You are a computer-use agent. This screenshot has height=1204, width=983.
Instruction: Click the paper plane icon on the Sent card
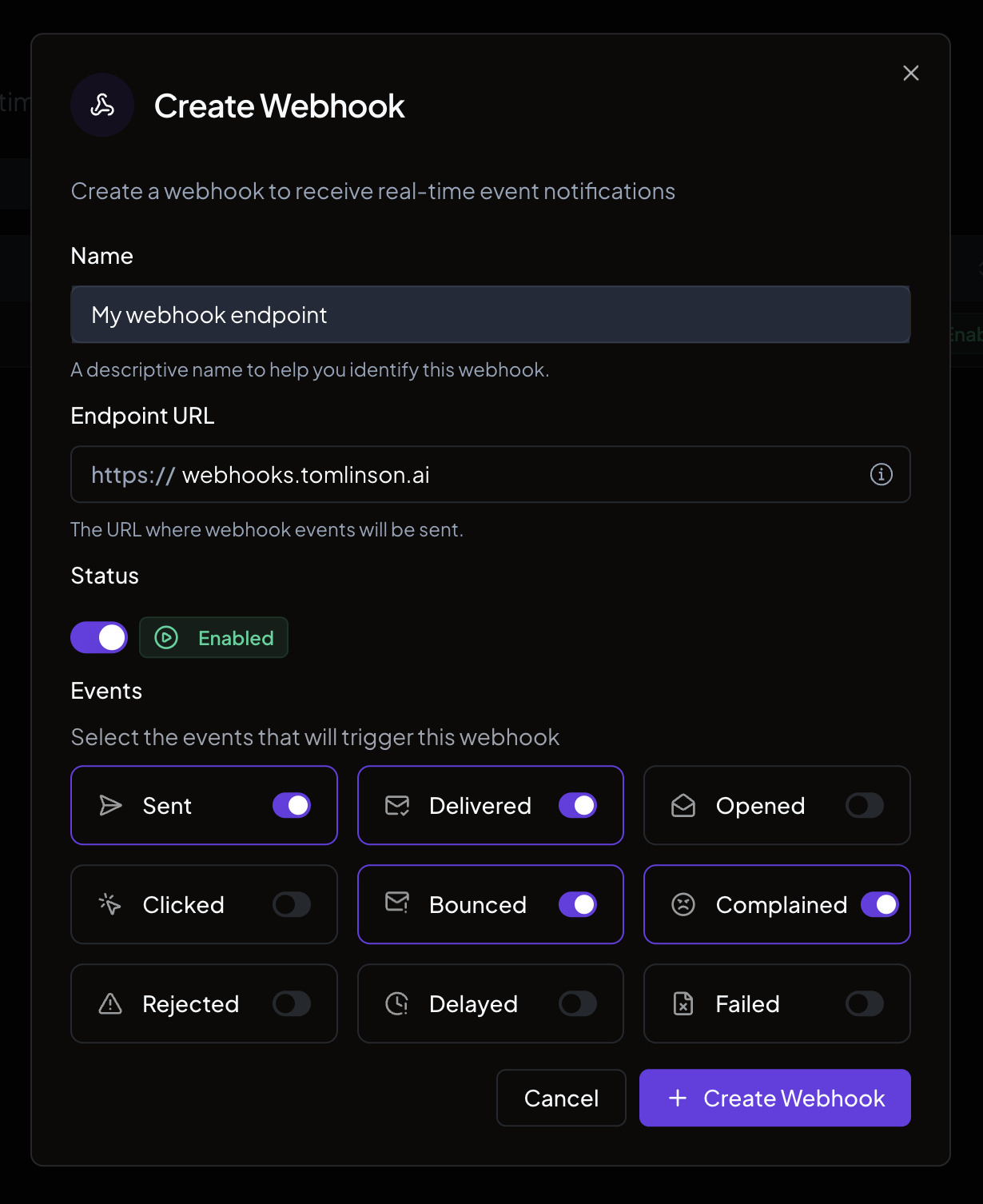click(x=110, y=805)
